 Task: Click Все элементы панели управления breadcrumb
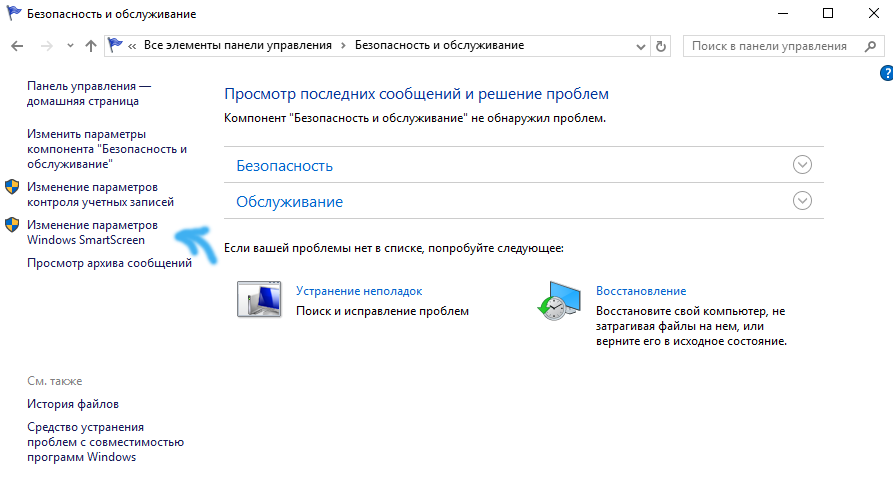(x=237, y=45)
